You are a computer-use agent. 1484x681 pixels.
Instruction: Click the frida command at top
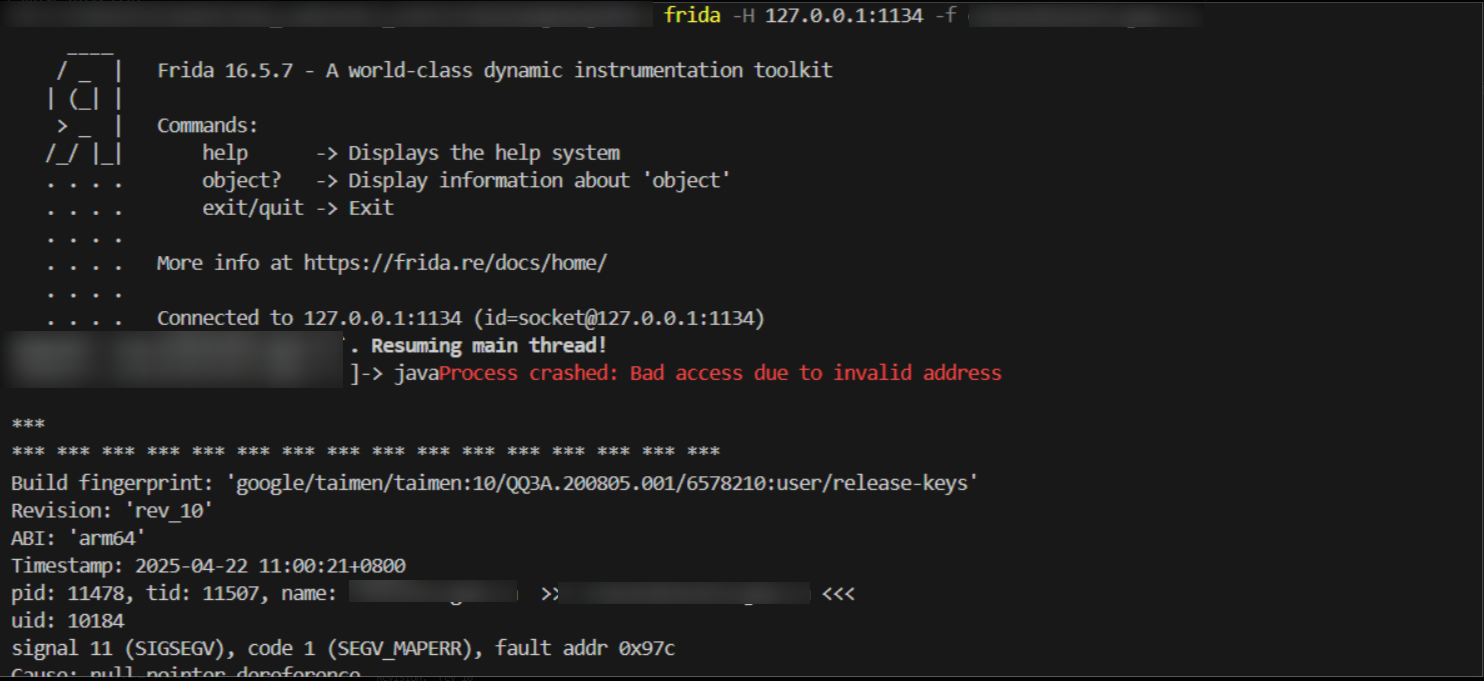tap(692, 17)
